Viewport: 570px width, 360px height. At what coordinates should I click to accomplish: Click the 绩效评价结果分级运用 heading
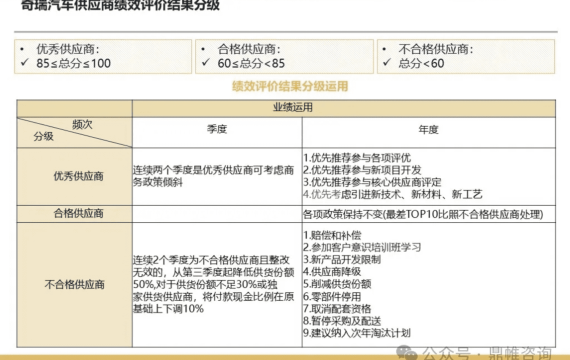(x=290, y=86)
